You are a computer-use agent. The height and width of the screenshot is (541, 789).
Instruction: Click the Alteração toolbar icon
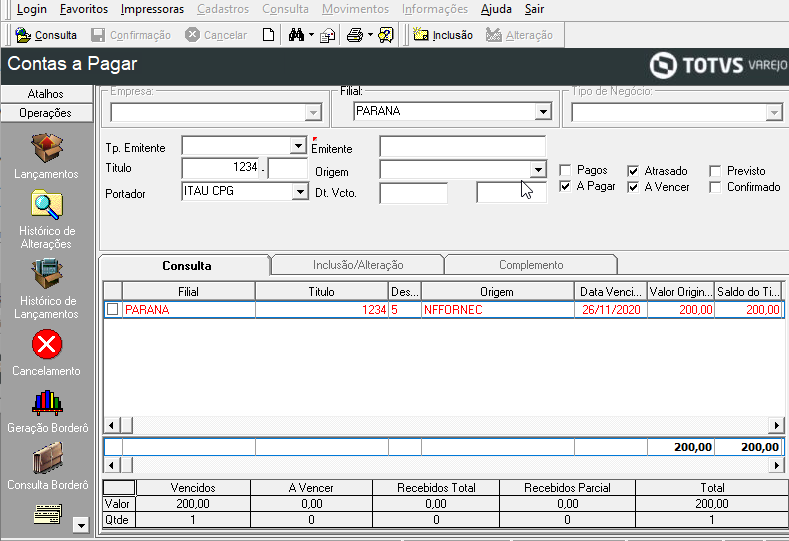pyautogui.click(x=494, y=35)
